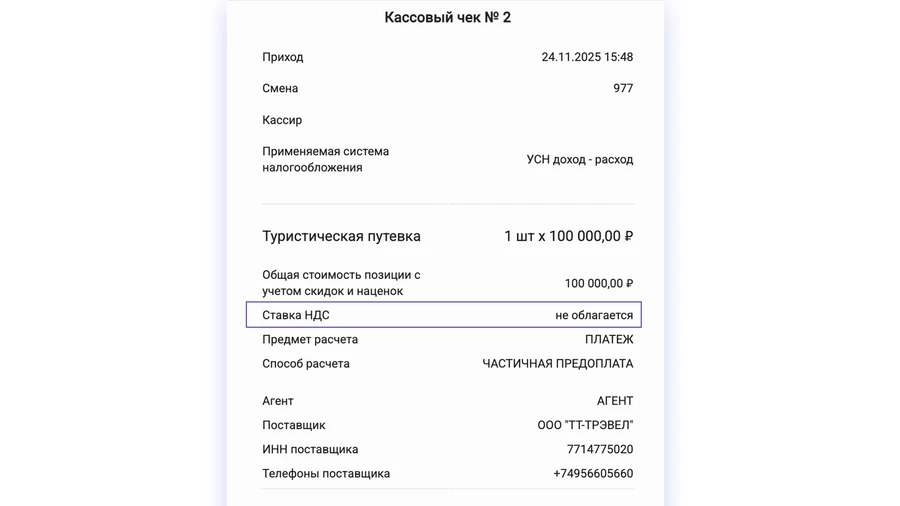Click the receipt title "Кассовый чек № 2"
Screen dimensions: 900x506
tap(447, 18)
